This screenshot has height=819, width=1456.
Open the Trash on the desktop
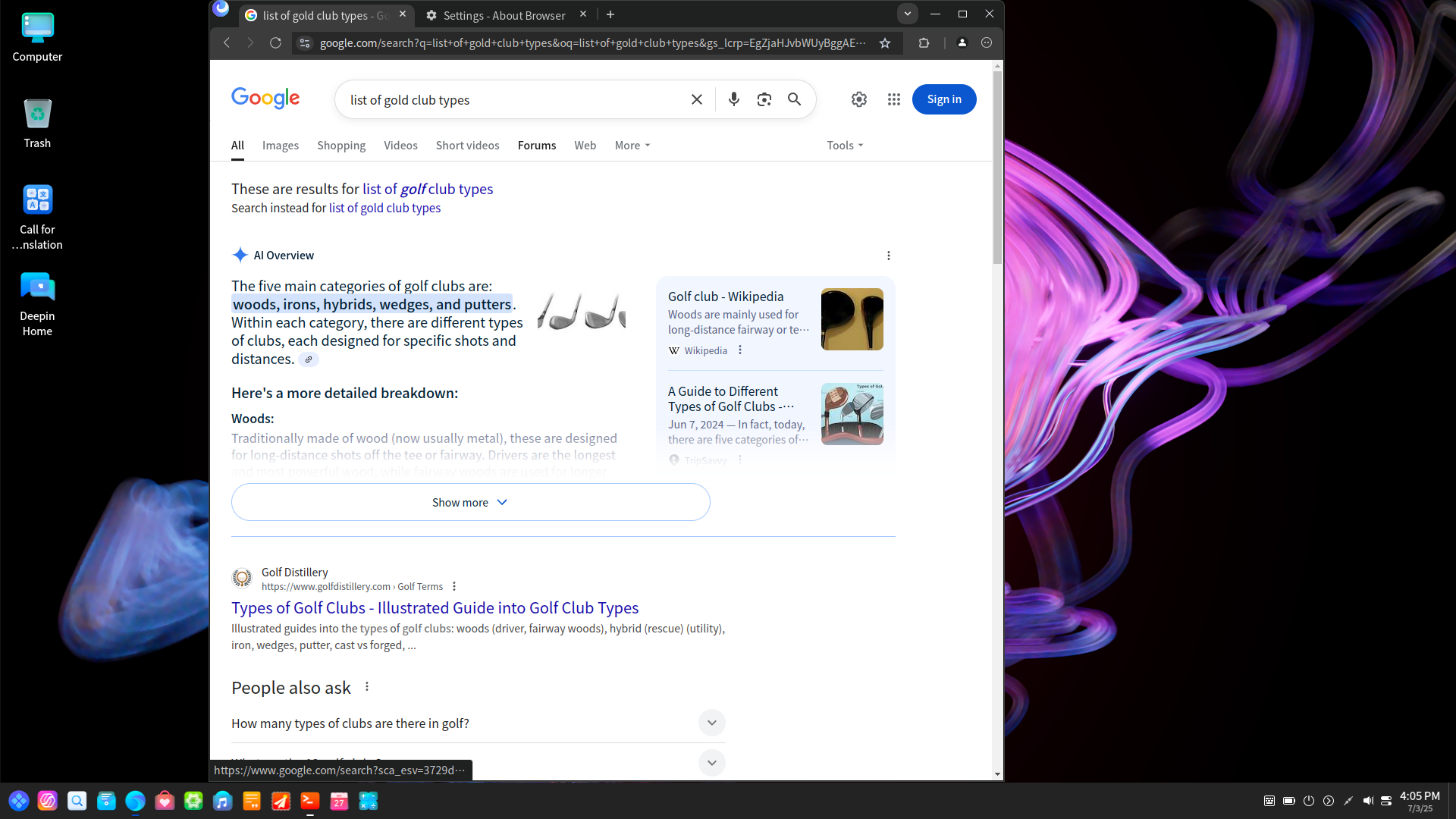tap(37, 123)
